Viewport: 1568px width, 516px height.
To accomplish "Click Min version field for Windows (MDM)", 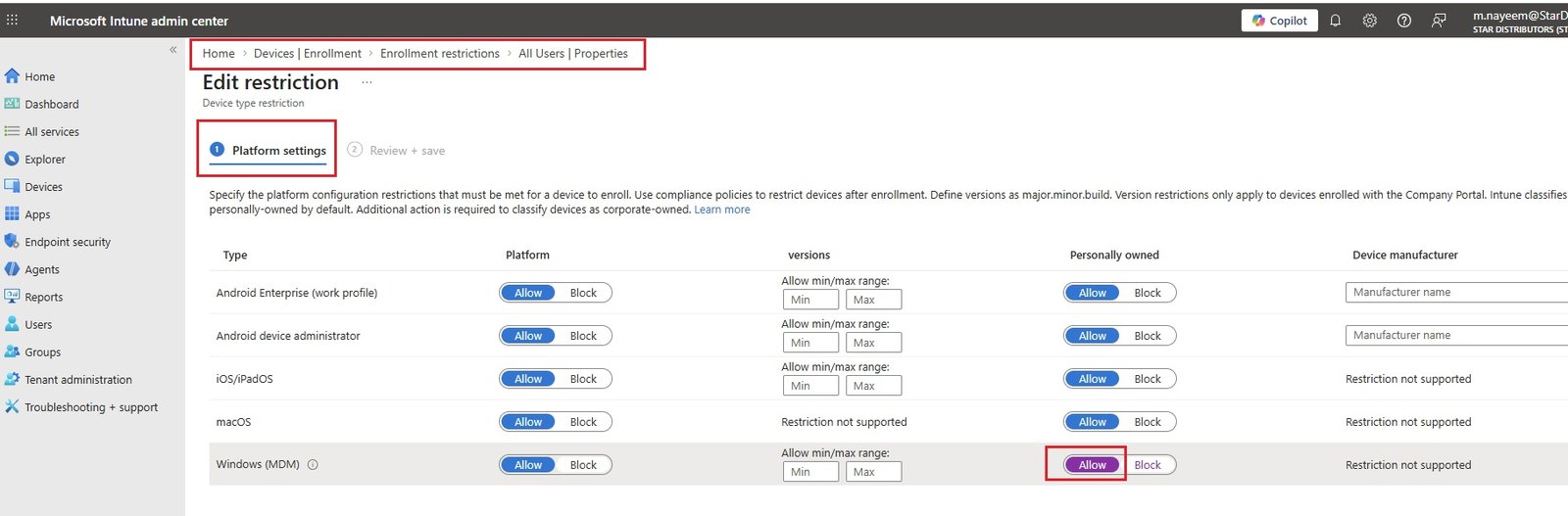I will pyautogui.click(x=810, y=472).
